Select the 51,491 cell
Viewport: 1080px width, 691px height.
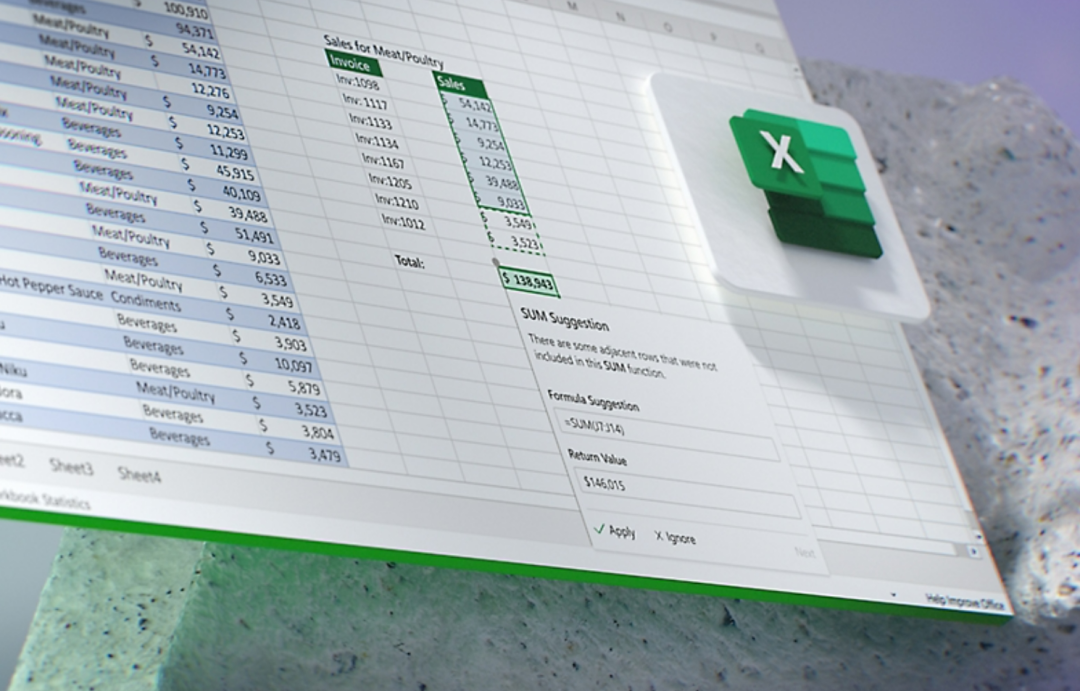[253, 236]
